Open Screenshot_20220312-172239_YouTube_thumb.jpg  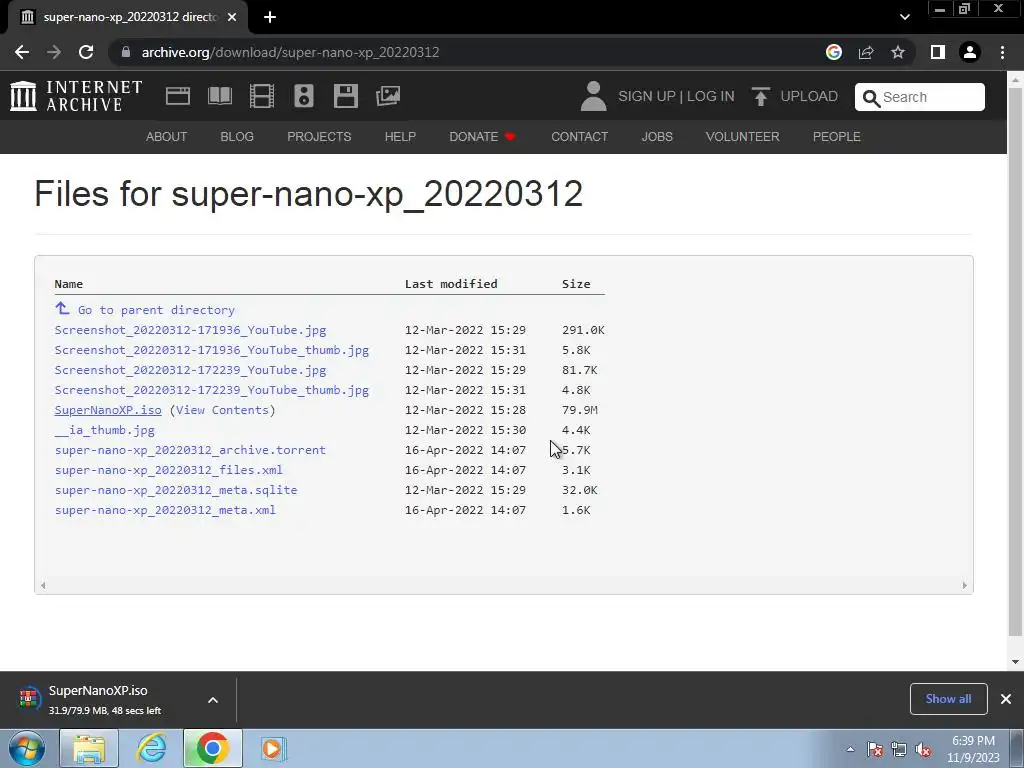click(x=212, y=390)
